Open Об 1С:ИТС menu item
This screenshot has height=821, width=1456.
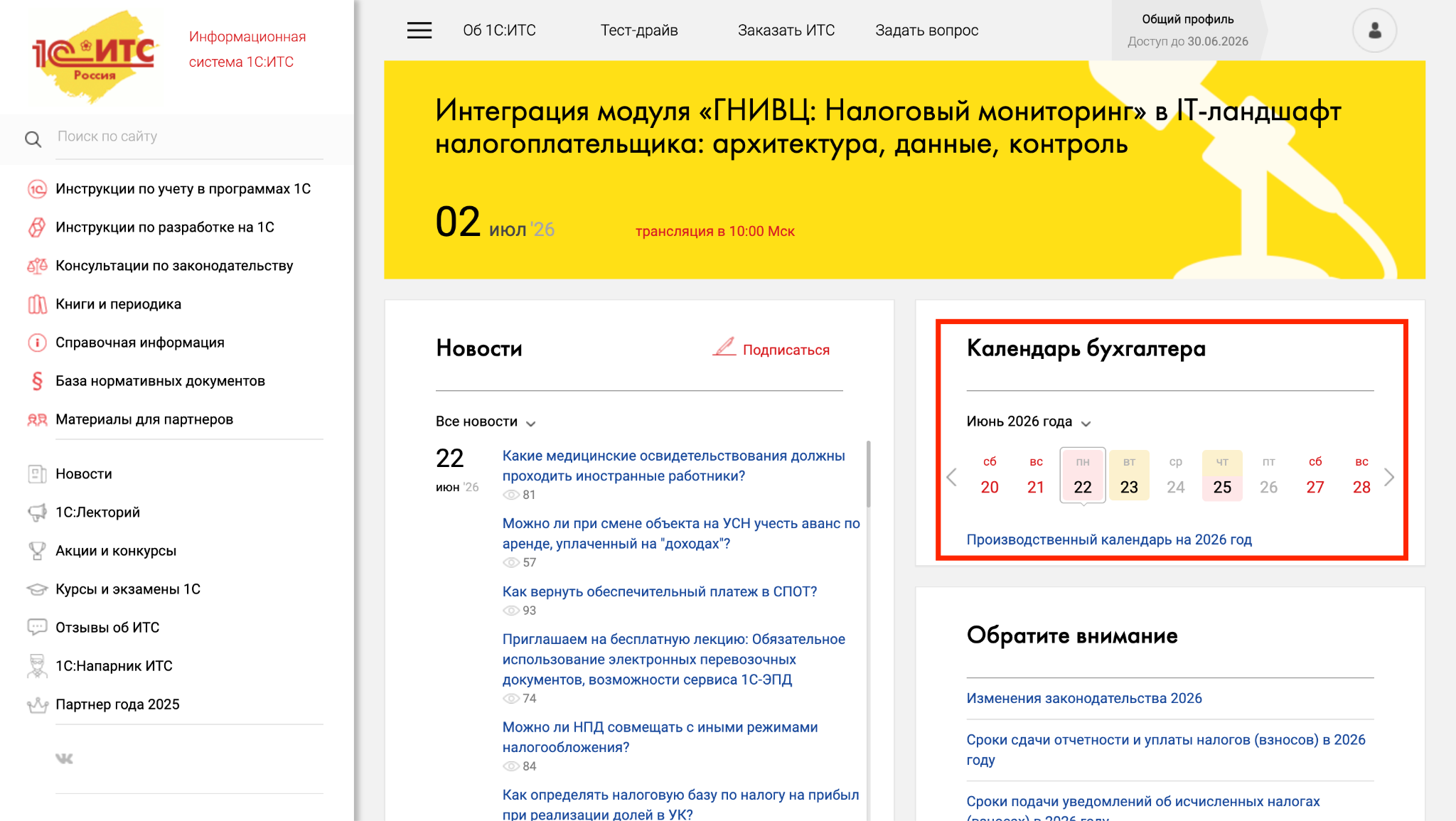(x=499, y=31)
